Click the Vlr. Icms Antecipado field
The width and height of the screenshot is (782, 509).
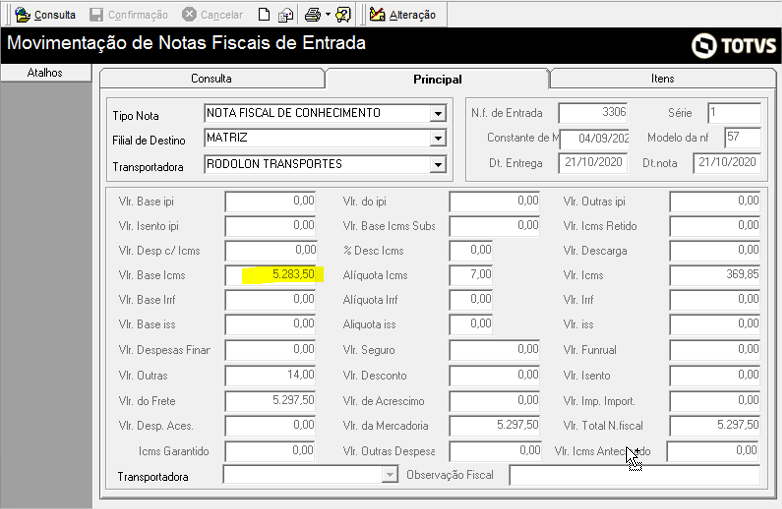713,451
